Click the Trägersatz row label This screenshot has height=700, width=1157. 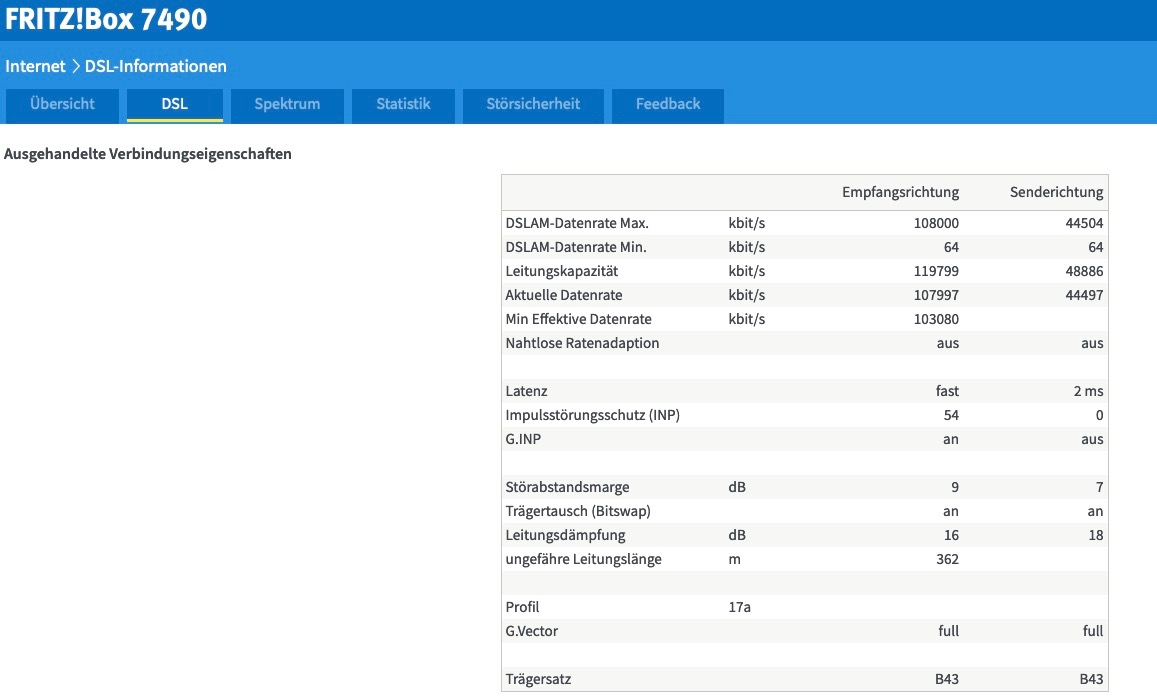coord(538,679)
